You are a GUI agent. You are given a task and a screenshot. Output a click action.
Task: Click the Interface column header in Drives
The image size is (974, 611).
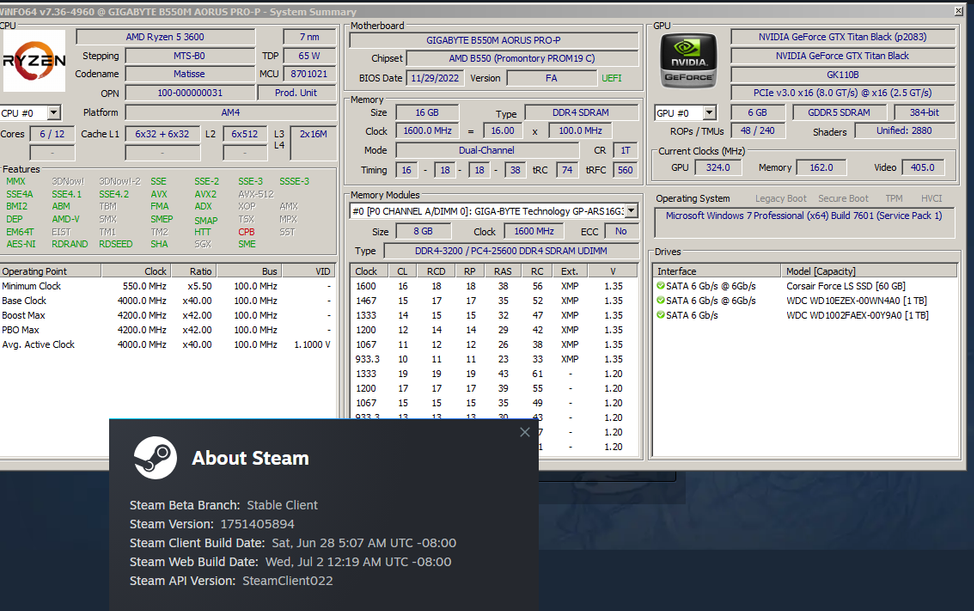click(x=717, y=271)
